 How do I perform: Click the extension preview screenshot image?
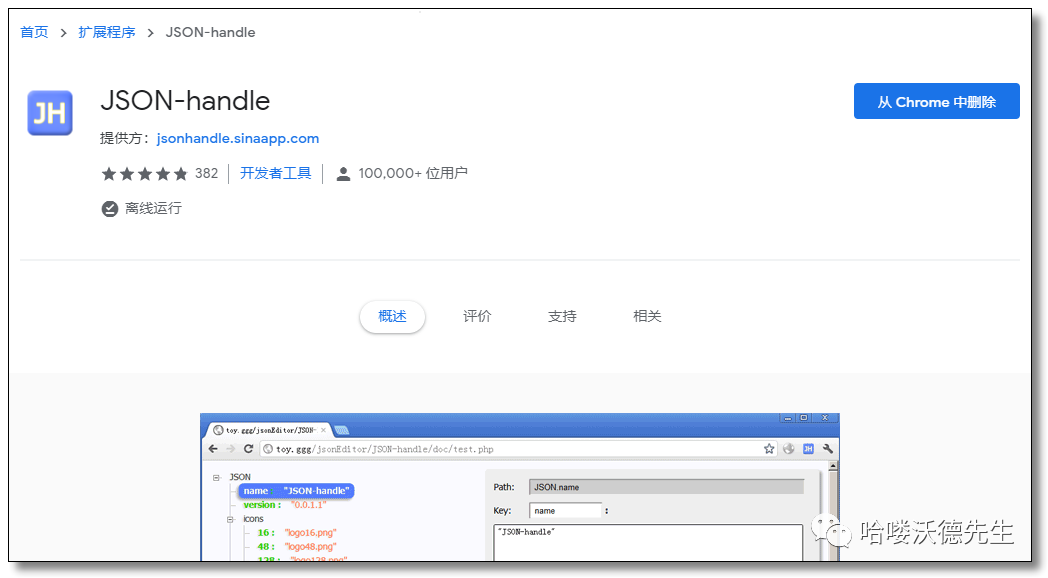520,487
